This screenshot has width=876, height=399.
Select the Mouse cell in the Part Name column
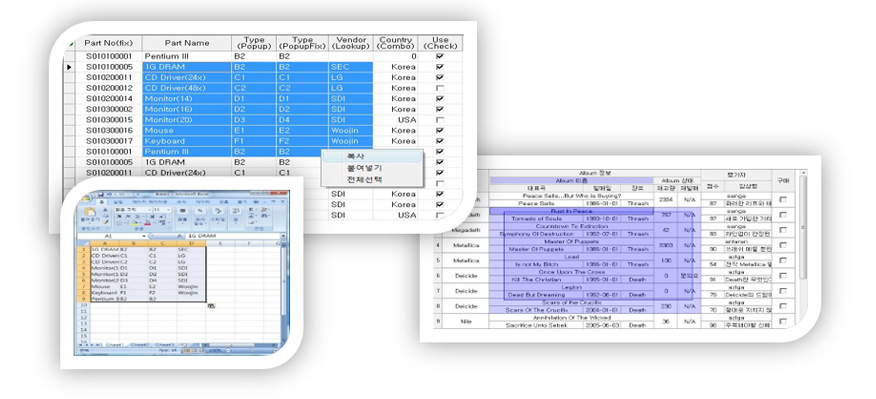click(x=187, y=131)
